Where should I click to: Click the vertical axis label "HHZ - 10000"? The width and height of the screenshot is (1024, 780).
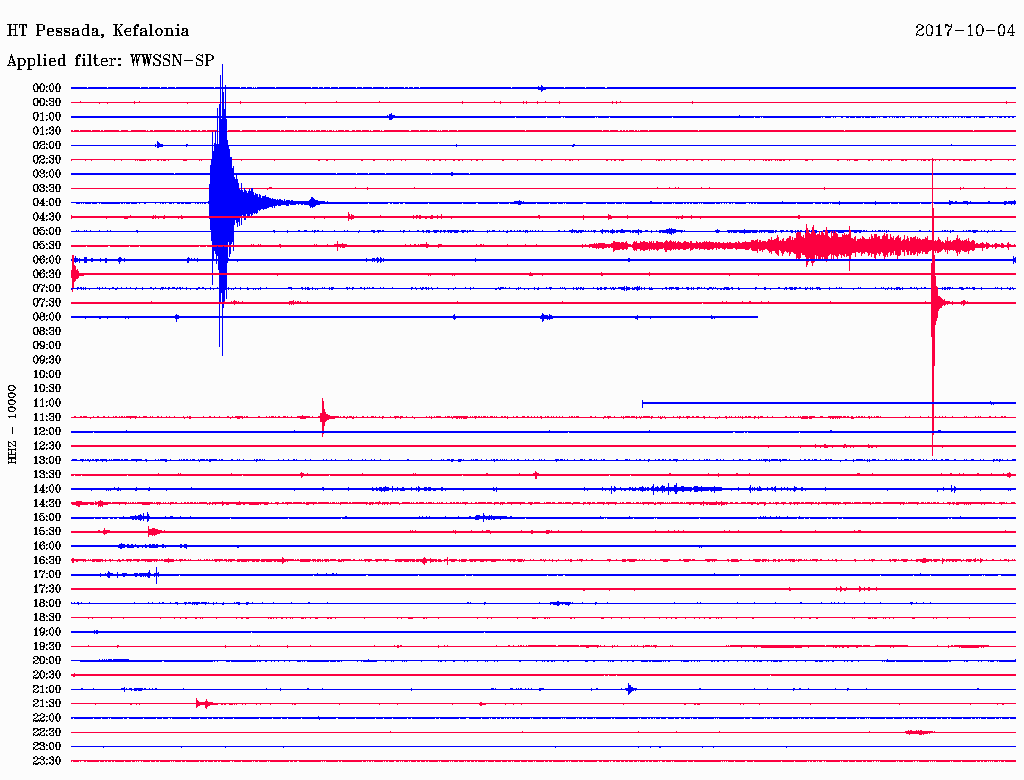(12, 424)
